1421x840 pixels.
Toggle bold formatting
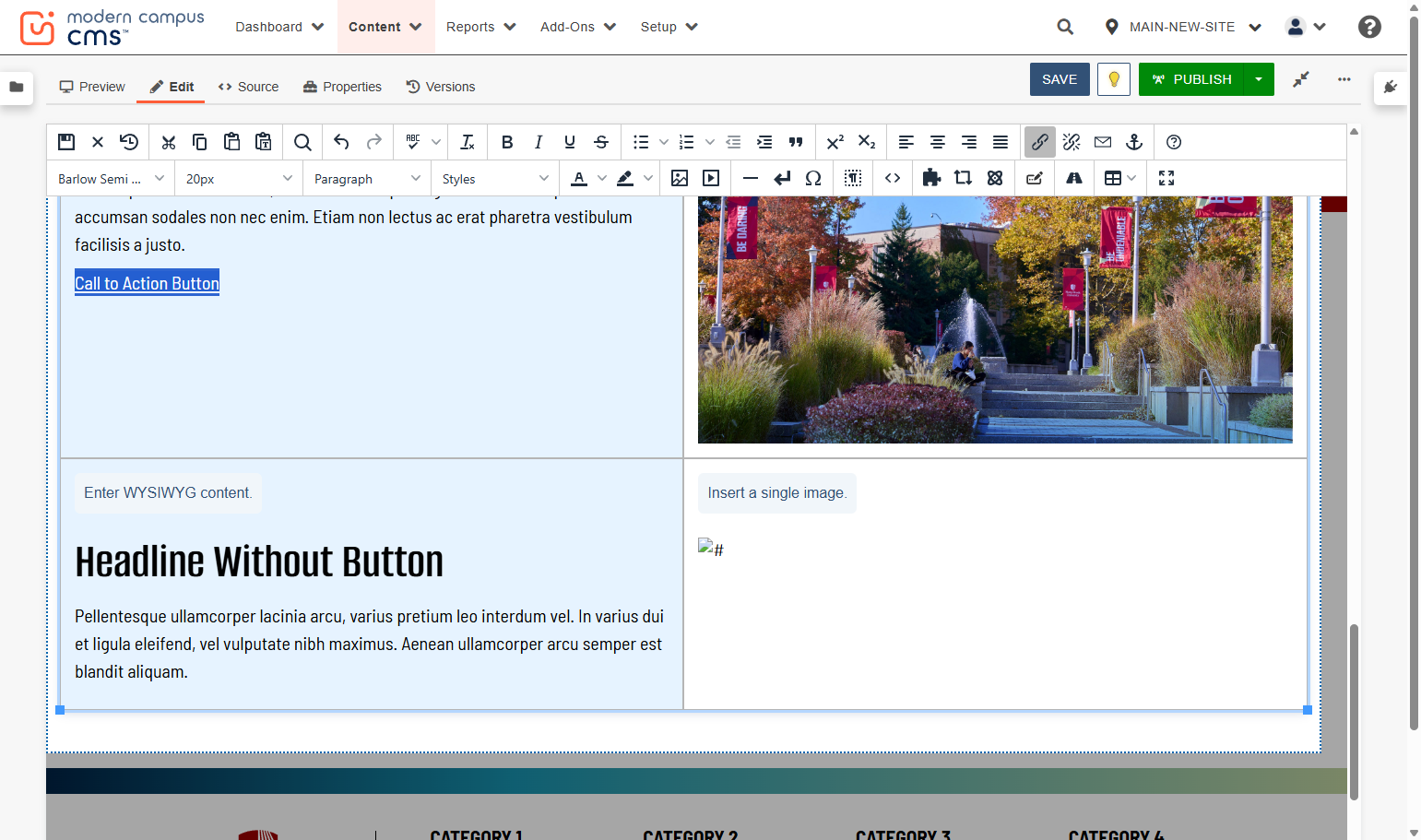[x=507, y=142]
